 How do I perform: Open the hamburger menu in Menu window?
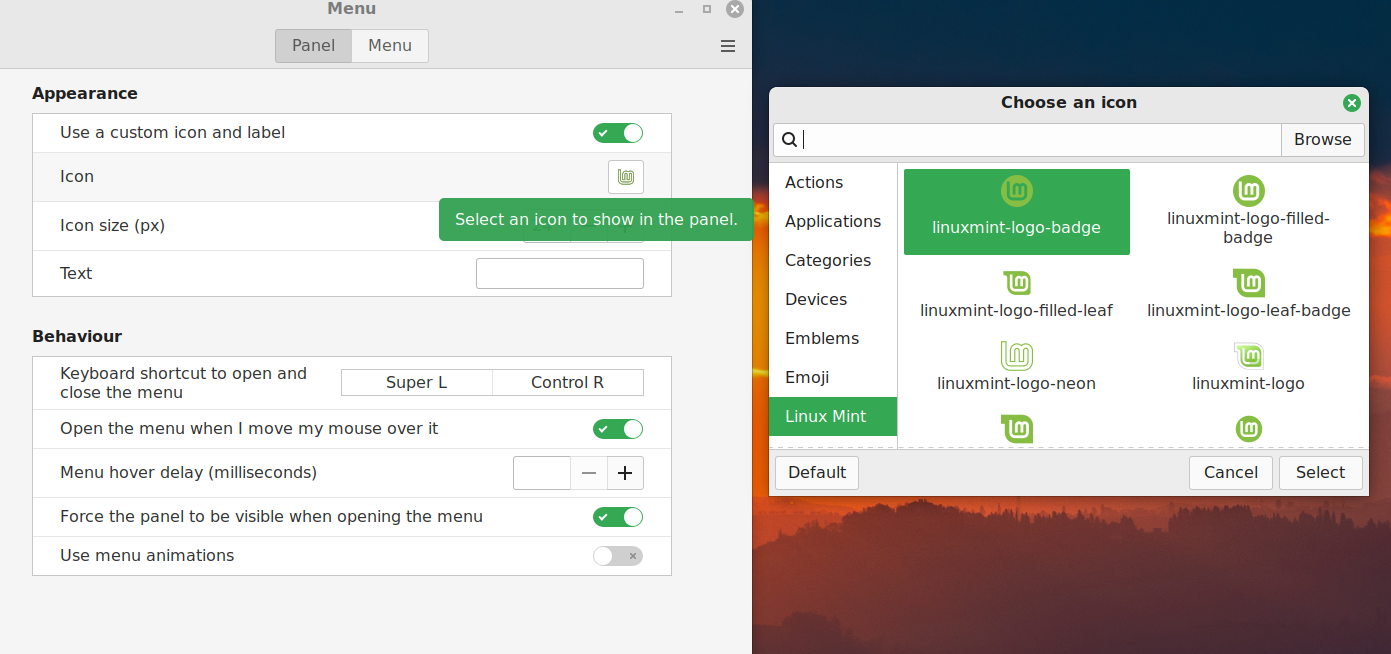click(728, 46)
